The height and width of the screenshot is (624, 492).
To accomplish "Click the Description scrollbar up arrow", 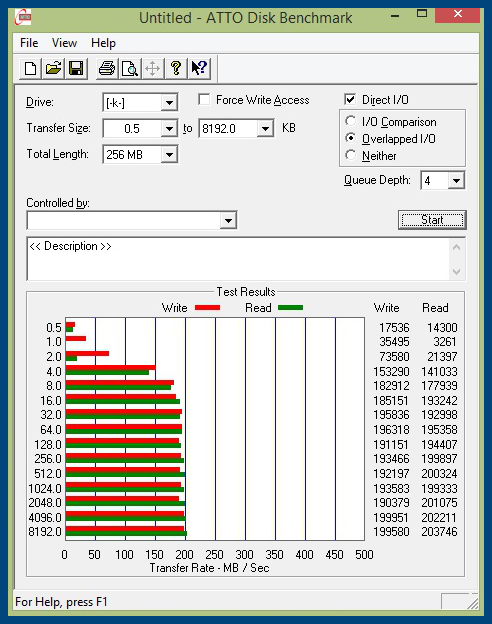I will point(457,247).
